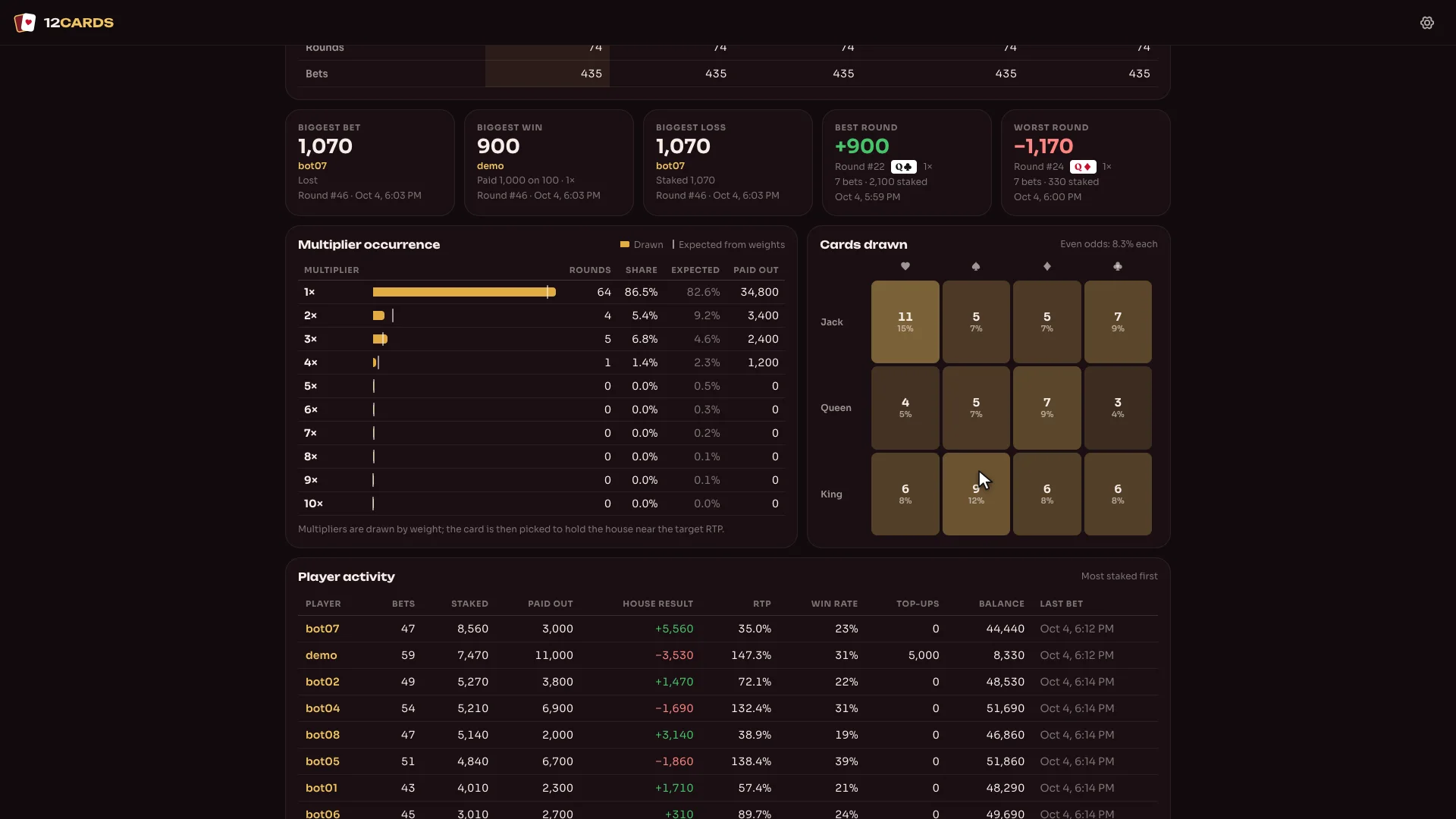Select Queen of diamonds tile showing 7
1456x819 pixels.
click(x=1046, y=407)
